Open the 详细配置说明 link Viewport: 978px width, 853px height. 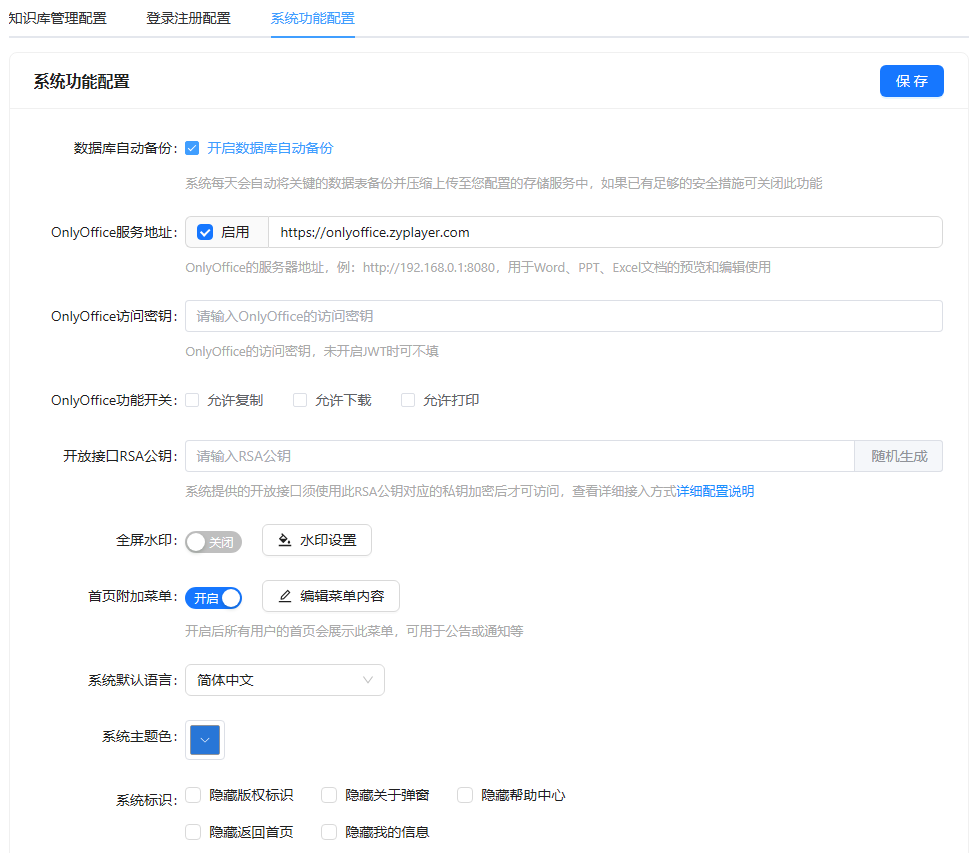pos(715,491)
